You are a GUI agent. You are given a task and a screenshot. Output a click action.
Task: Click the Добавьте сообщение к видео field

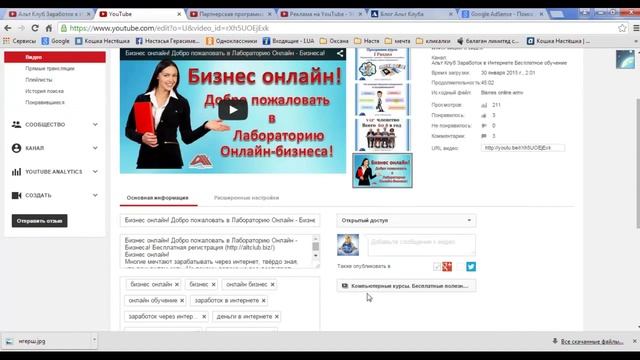421,245
